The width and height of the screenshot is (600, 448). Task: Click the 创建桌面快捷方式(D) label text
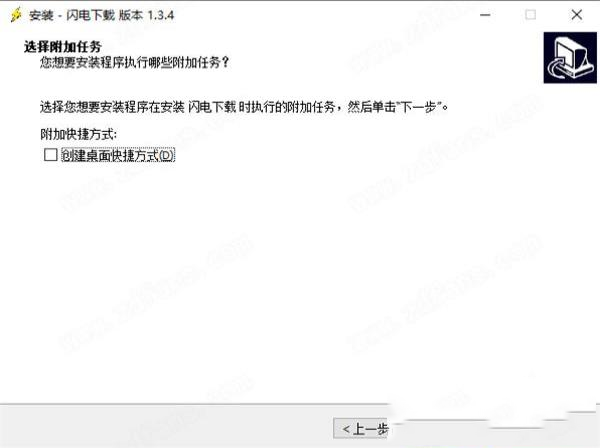[118, 155]
